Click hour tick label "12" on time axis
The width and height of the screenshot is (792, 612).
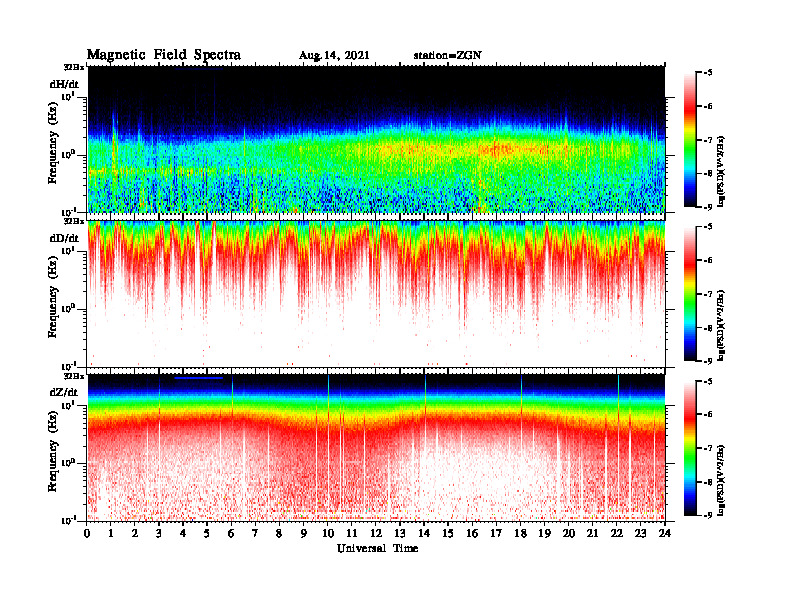click(375, 534)
